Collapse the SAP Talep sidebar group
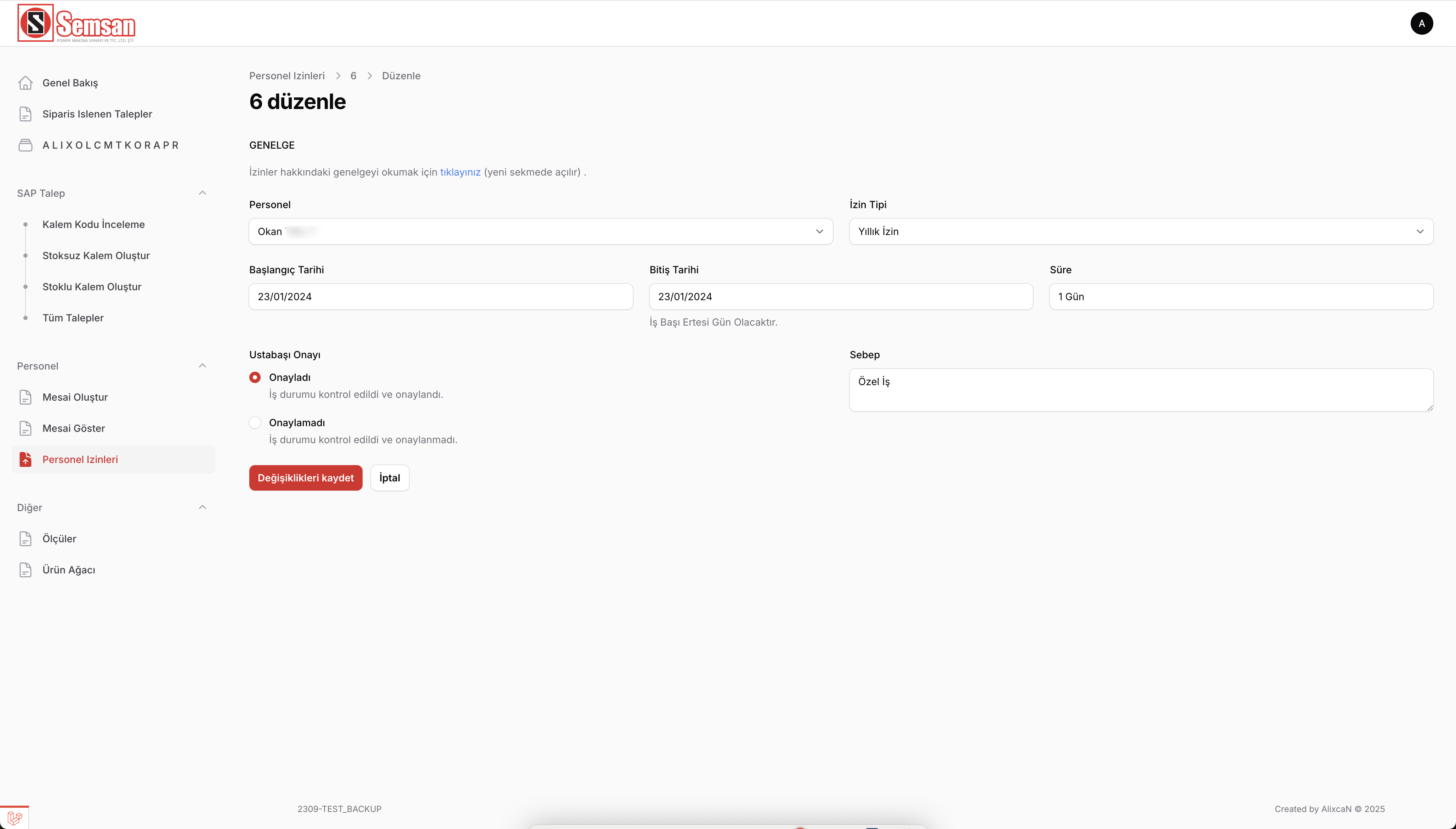 [202, 193]
